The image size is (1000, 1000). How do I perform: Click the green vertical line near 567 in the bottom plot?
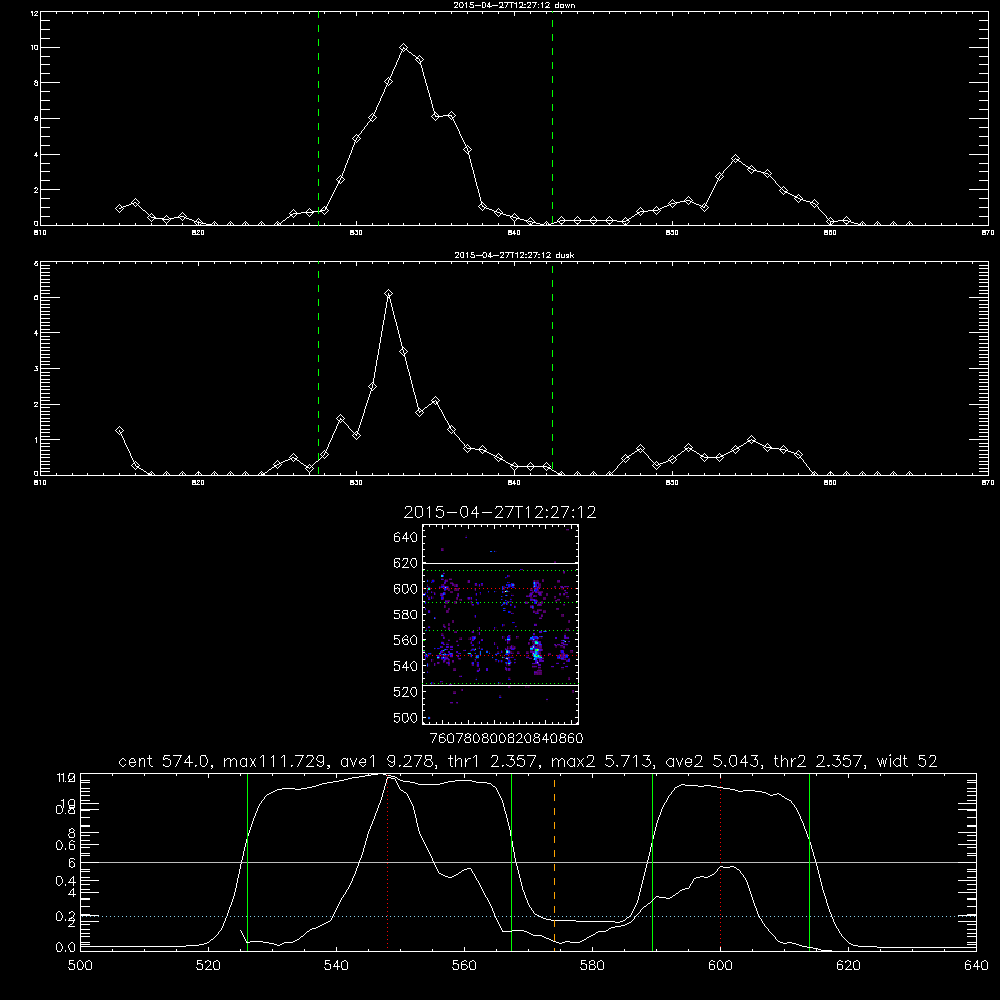pyautogui.click(x=511, y=861)
